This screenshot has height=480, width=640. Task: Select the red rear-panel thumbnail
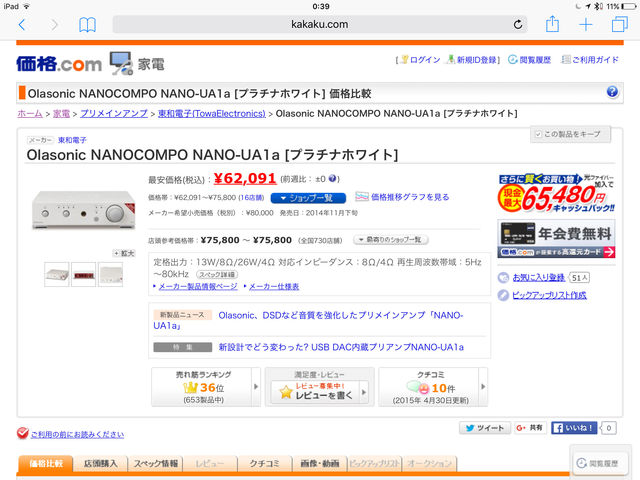[x=84, y=274]
